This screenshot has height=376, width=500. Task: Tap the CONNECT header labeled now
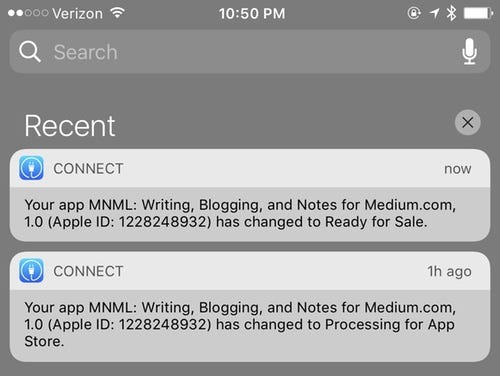[250, 168]
